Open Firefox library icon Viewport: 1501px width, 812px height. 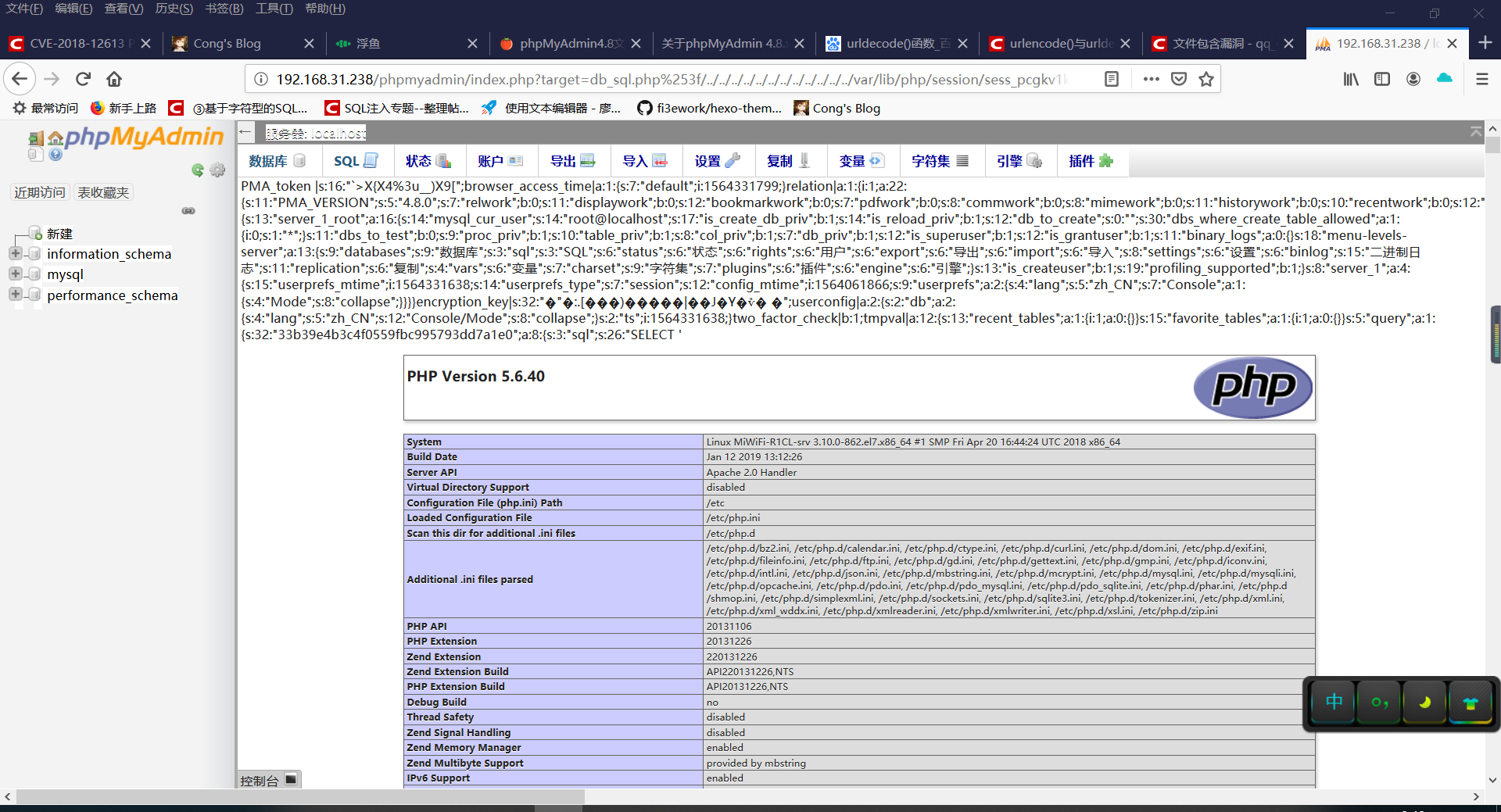click(x=1351, y=79)
